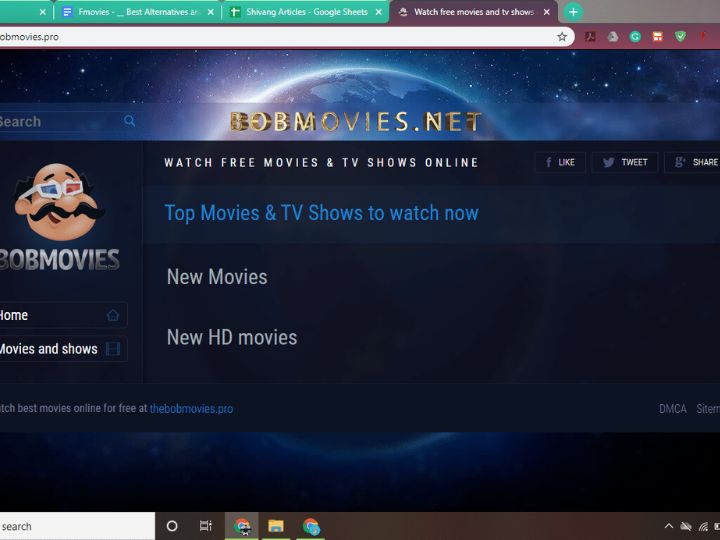Click the Bob mascot with 3D glasses
This screenshot has width=720, height=540.
coord(58,202)
